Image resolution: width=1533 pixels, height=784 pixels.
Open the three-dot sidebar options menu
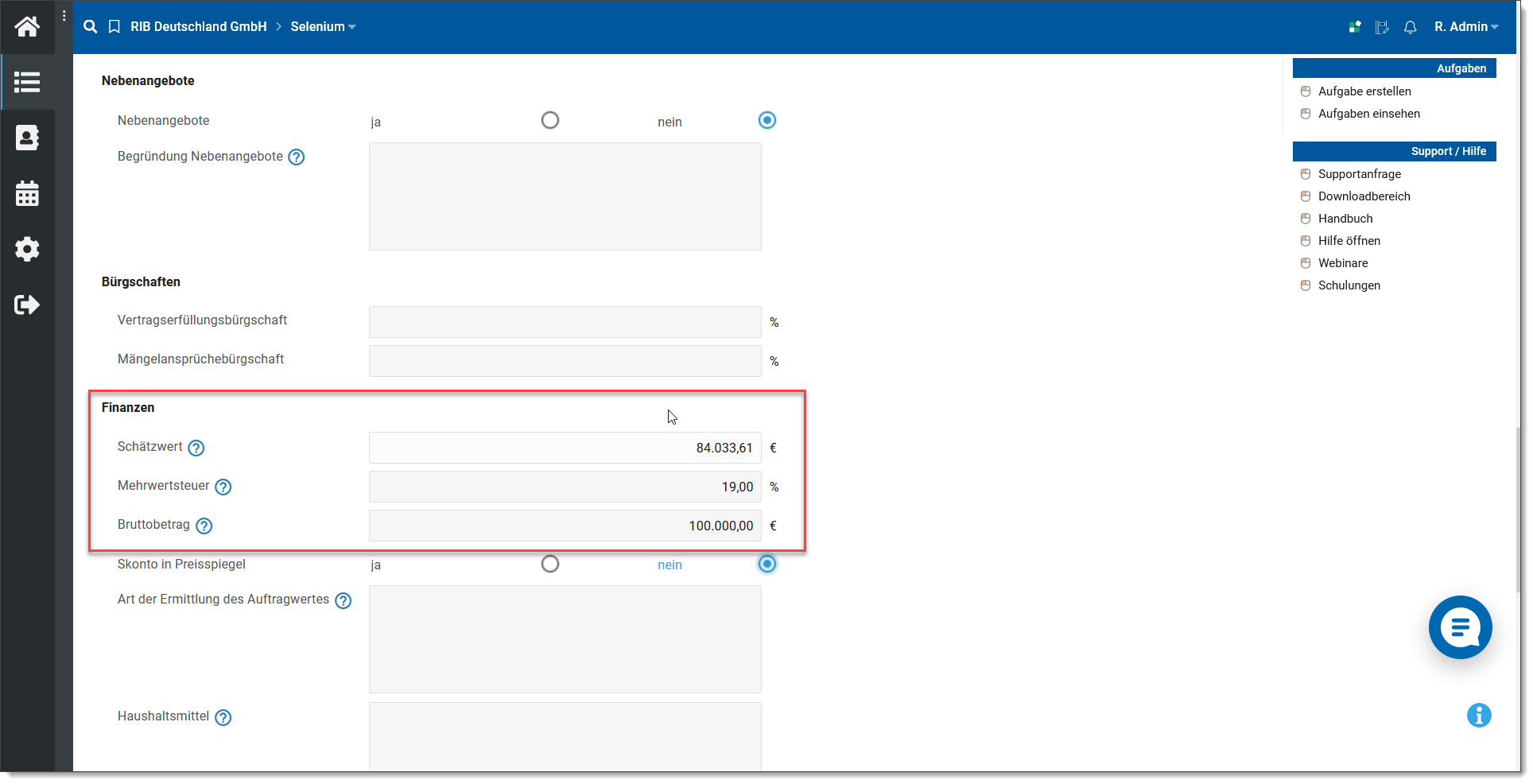(64, 16)
